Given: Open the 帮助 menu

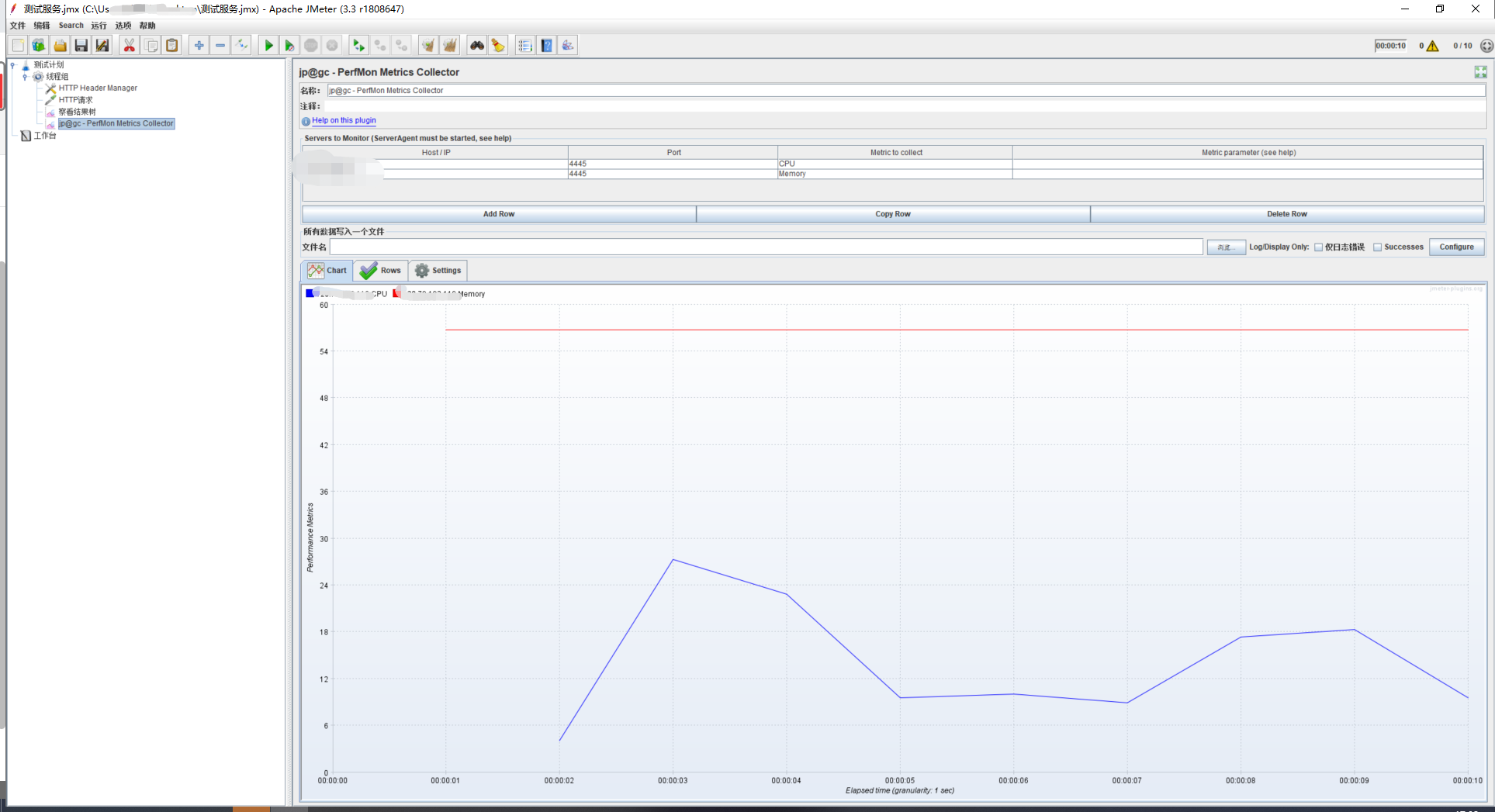Looking at the screenshot, I should (x=147, y=26).
